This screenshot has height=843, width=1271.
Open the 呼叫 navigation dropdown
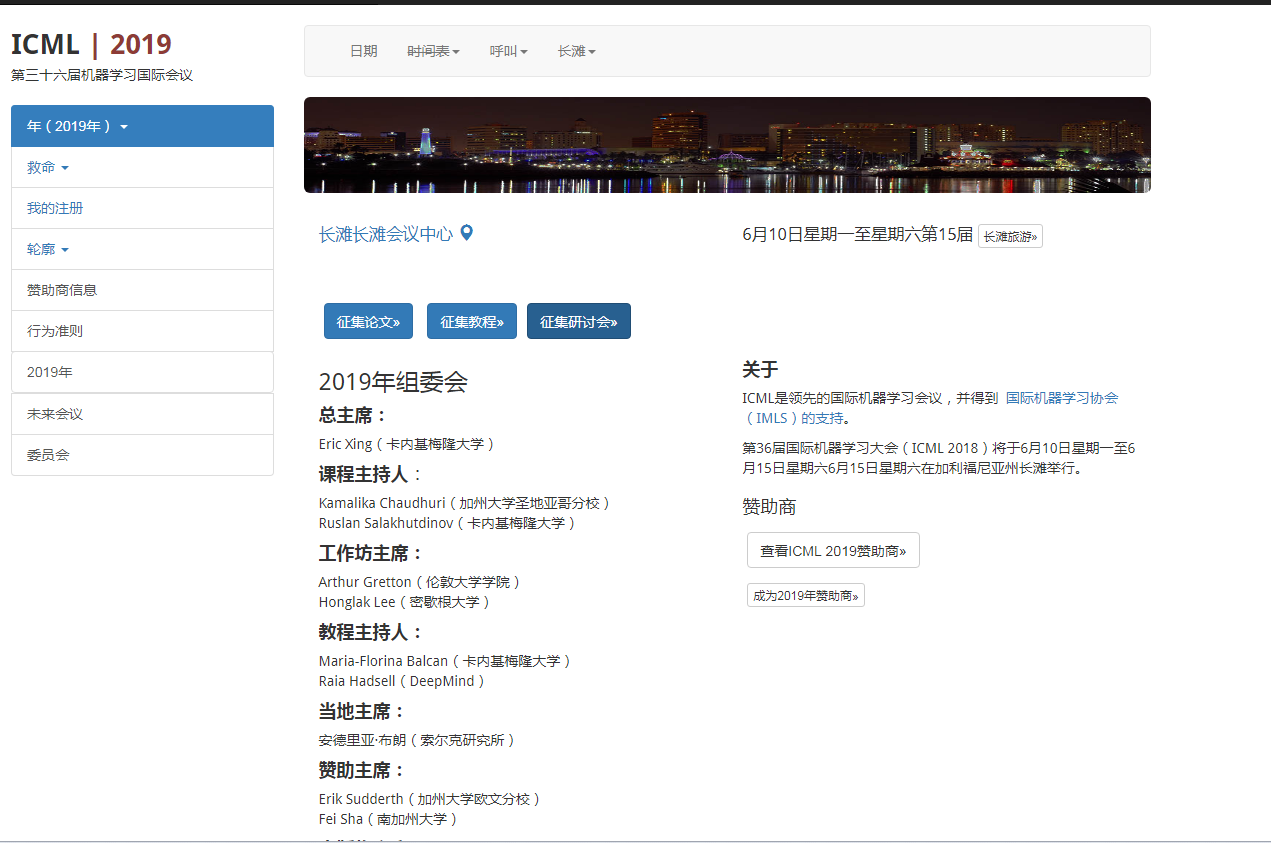[x=508, y=51]
